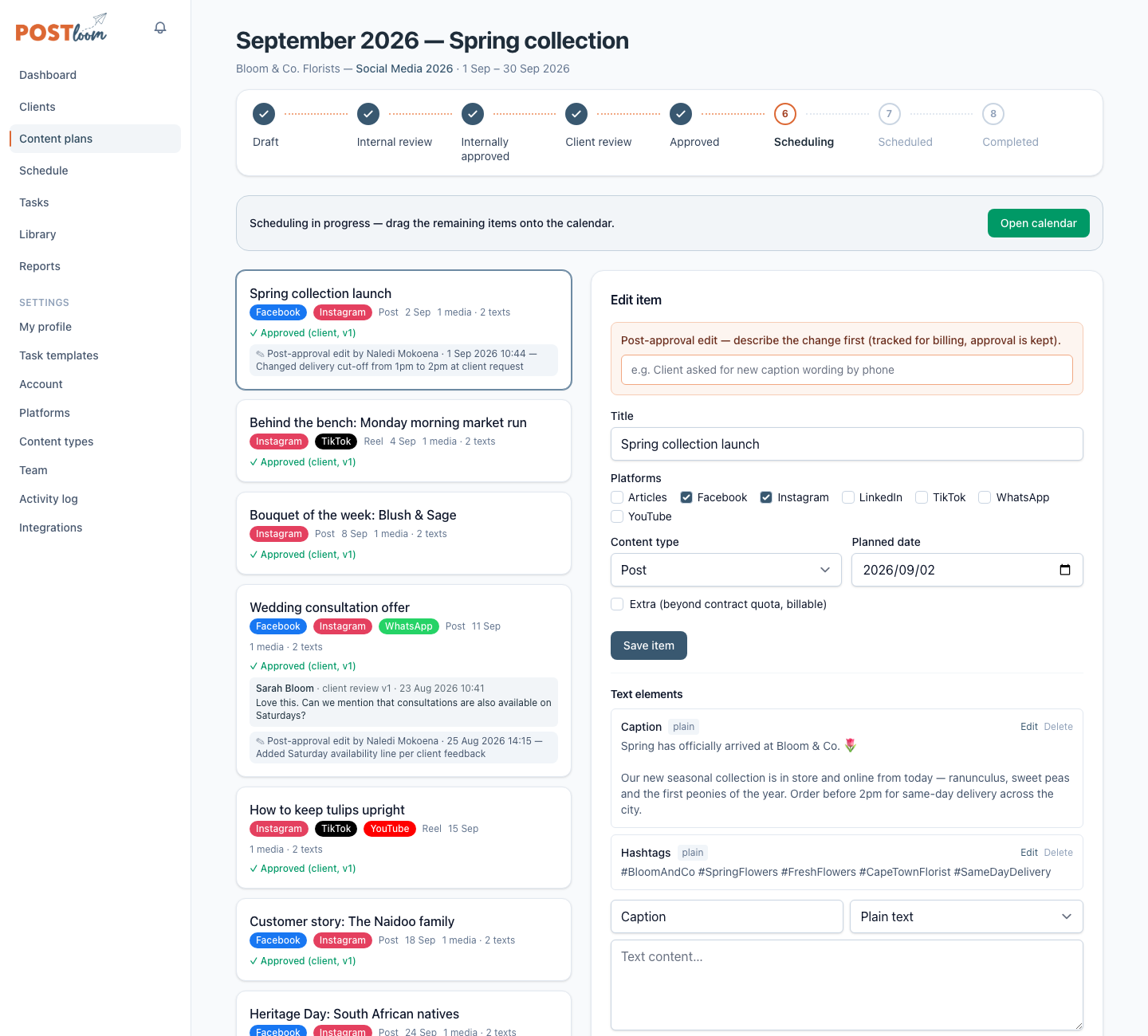Toggle the Articles platform checkbox

click(617, 497)
